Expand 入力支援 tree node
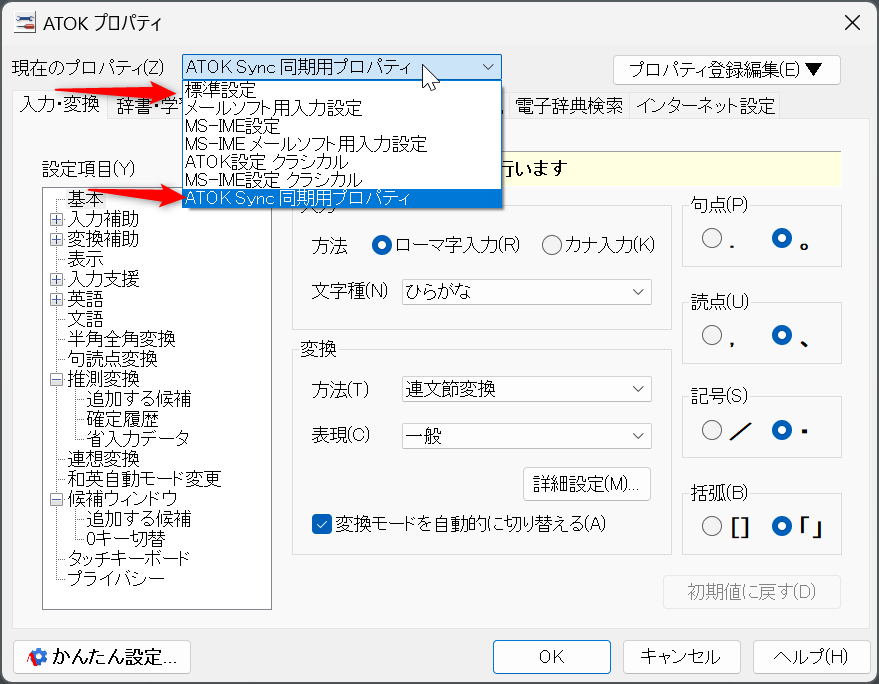This screenshot has height=684, width=879. coord(56,279)
